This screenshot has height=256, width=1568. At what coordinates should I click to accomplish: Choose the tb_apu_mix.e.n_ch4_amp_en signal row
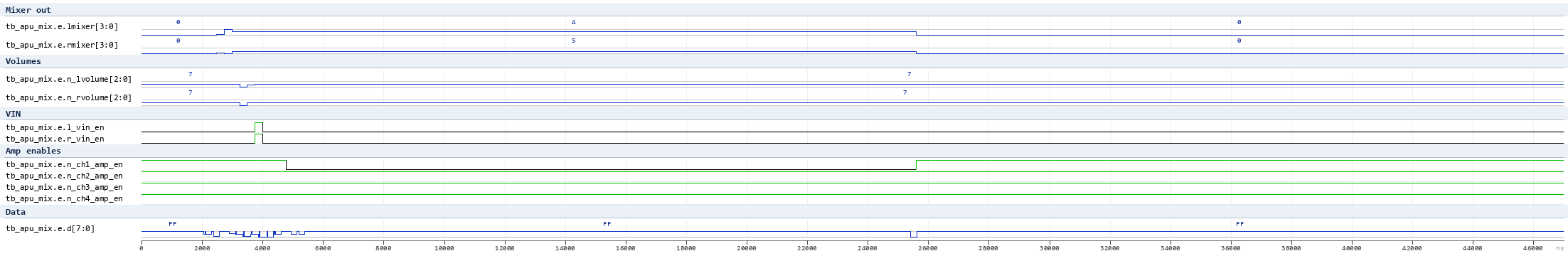[64, 198]
